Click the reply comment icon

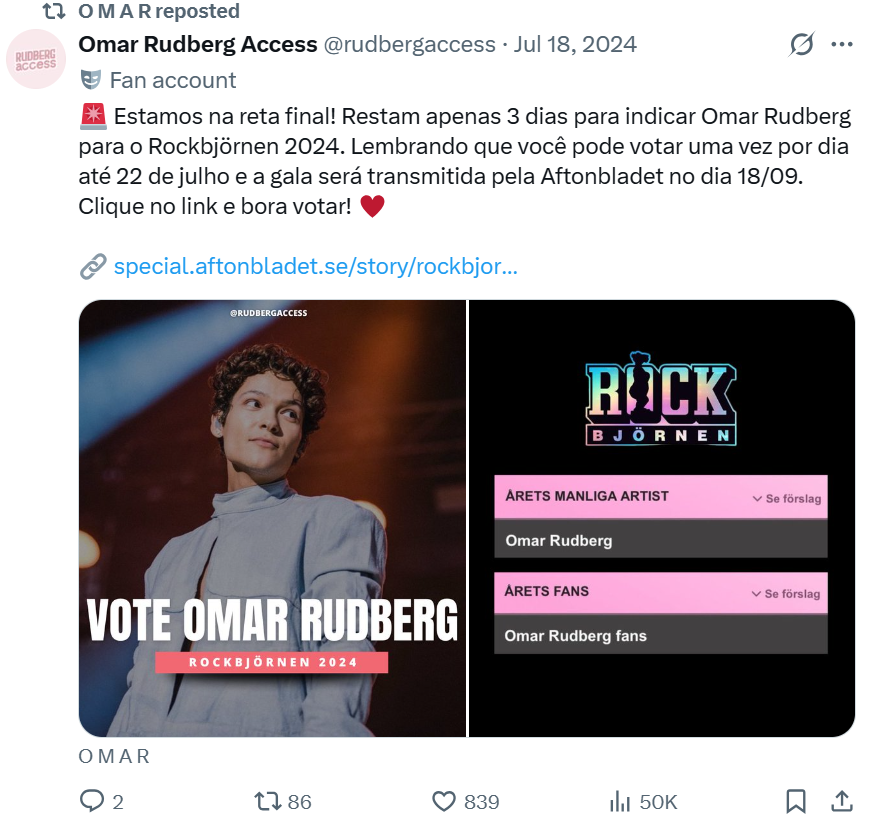coord(92,801)
